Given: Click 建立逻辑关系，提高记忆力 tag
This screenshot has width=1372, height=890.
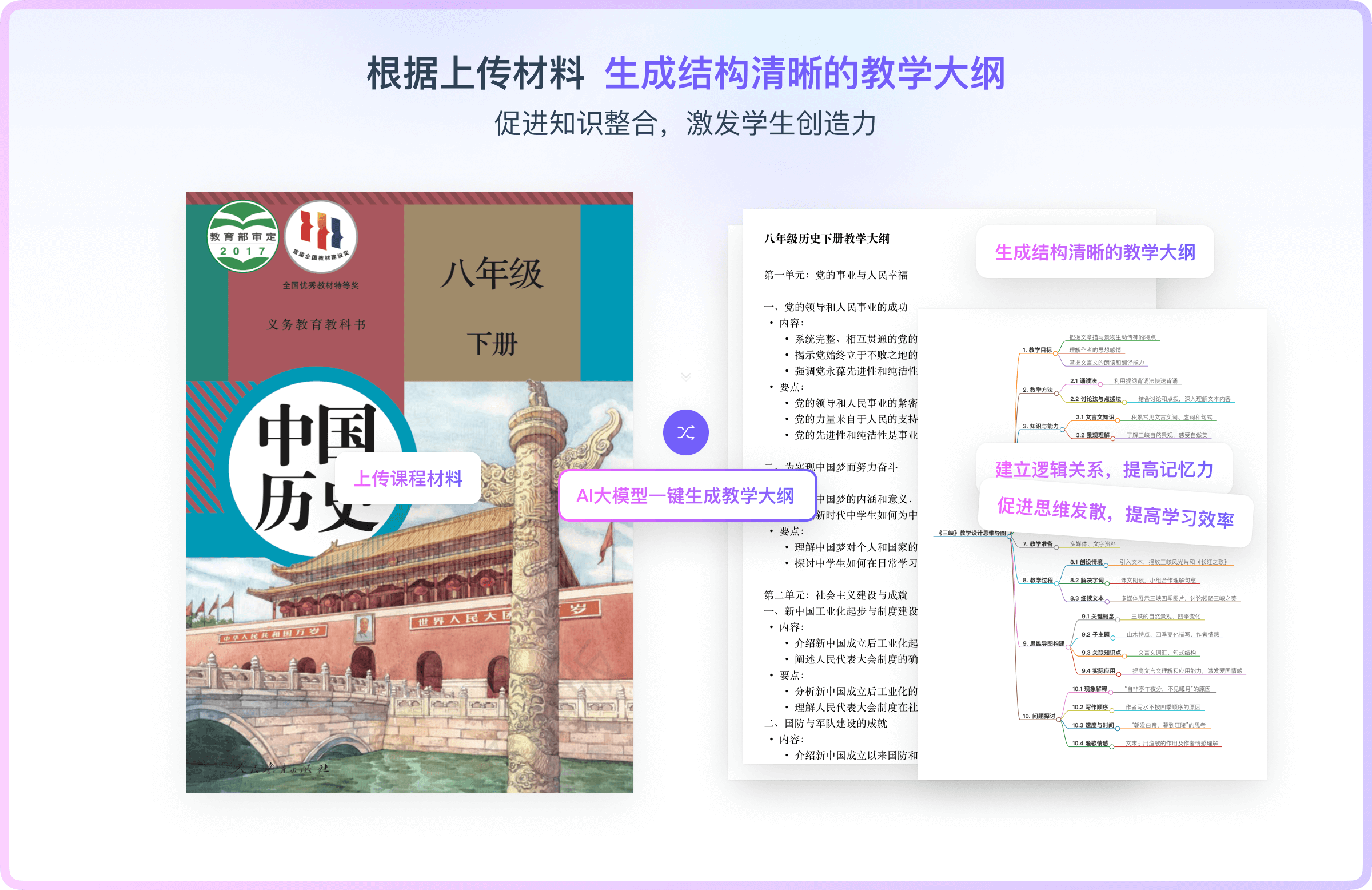Looking at the screenshot, I should [x=1104, y=470].
